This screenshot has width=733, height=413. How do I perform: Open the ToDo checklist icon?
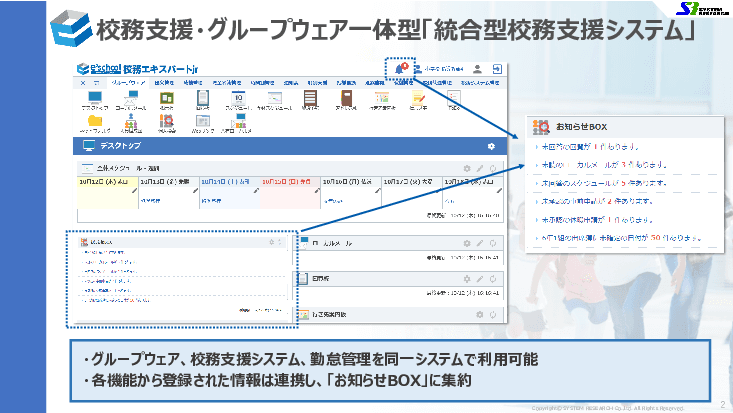(453, 98)
